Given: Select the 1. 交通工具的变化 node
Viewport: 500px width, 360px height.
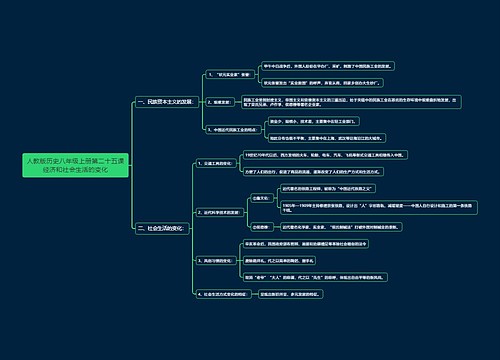Looking at the screenshot, I should [216, 163].
